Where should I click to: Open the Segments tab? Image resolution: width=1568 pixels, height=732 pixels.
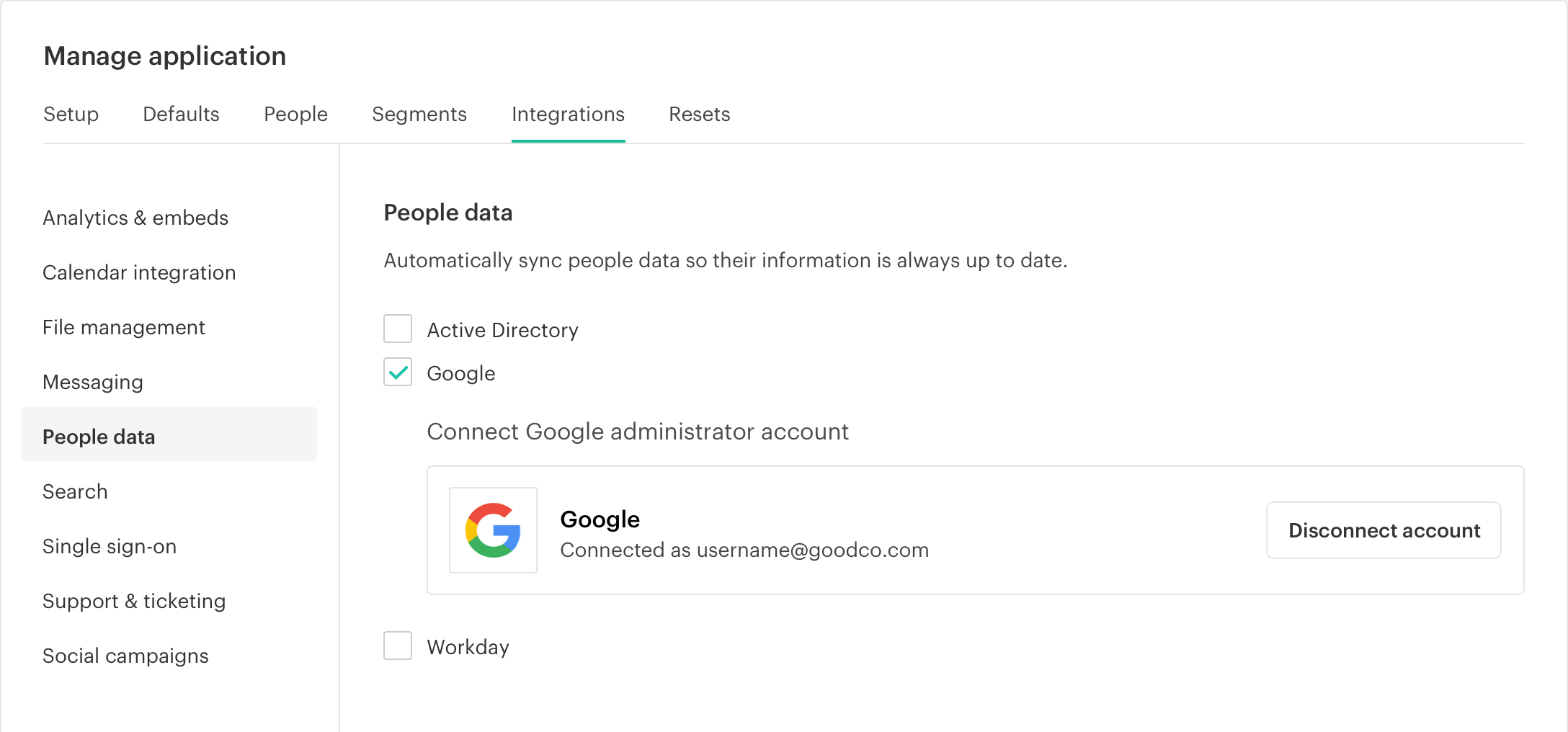[x=419, y=114]
